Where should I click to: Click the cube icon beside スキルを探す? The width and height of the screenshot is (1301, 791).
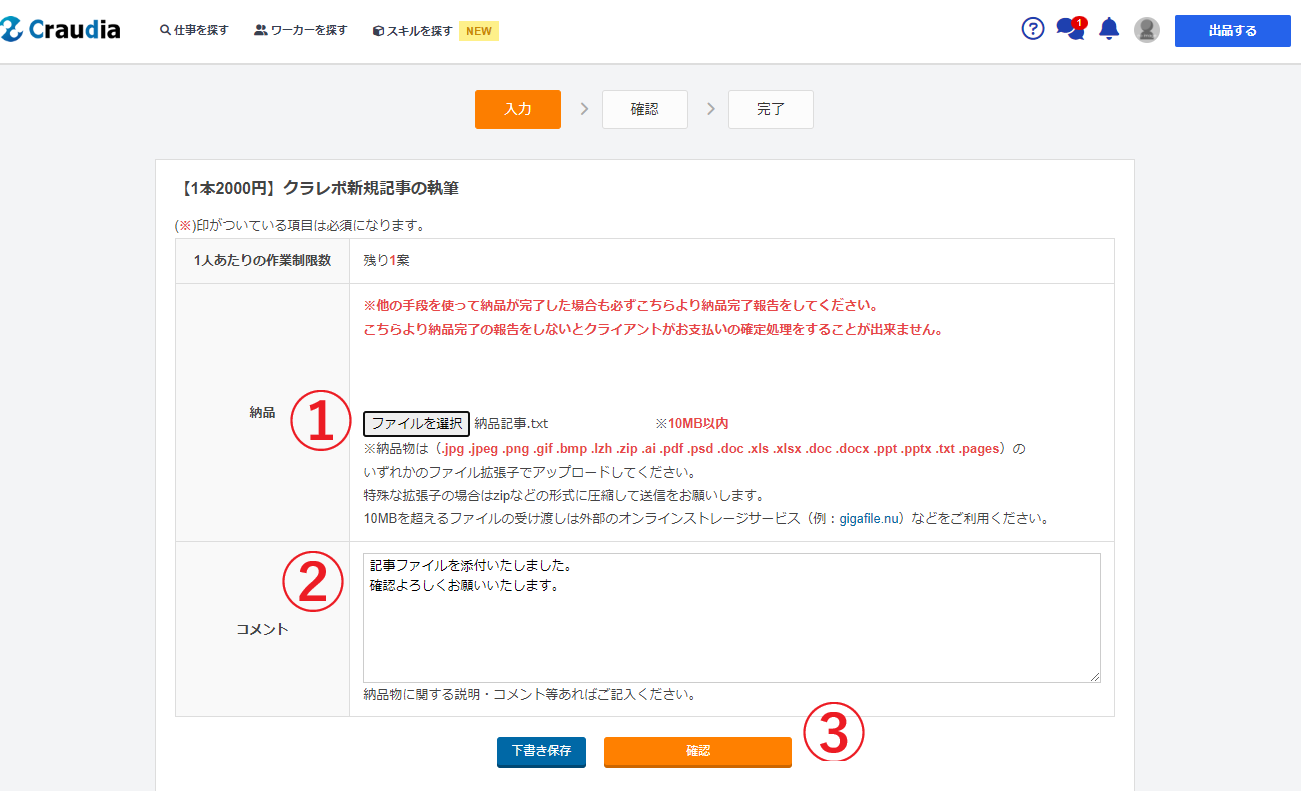(x=378, y=31)
